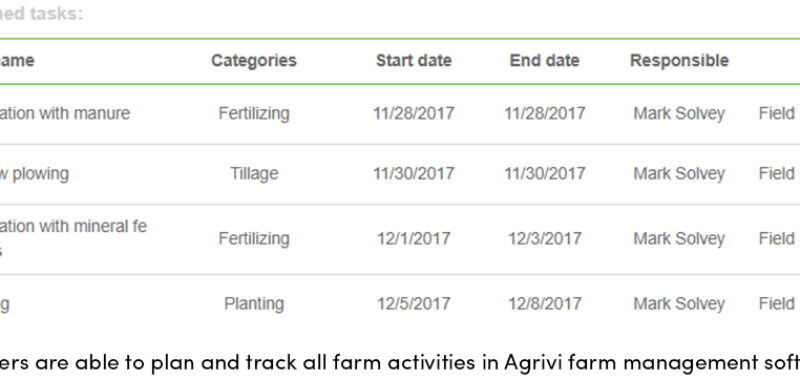Viewport: 800px width, 380px height.
Task: Click Field cell in the Planting row
Action: 777,304
